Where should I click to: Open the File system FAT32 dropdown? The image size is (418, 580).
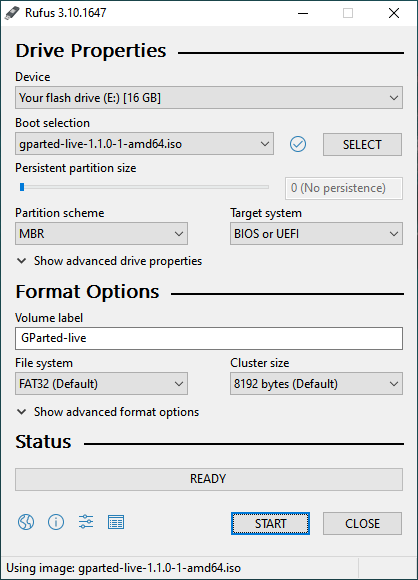101,384
